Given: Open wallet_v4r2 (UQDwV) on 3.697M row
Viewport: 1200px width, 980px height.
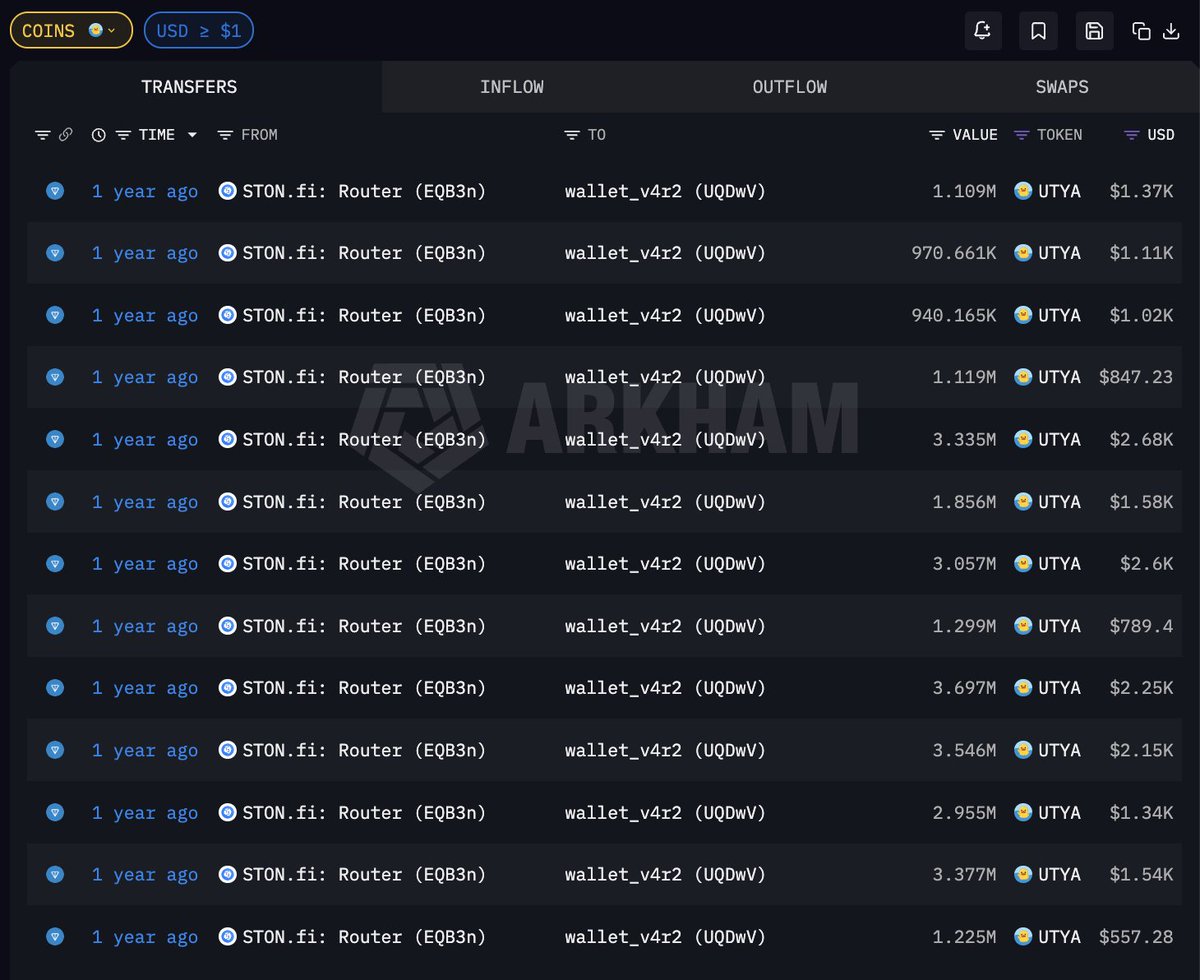Looking at the screenshot, I should point(665,688).
